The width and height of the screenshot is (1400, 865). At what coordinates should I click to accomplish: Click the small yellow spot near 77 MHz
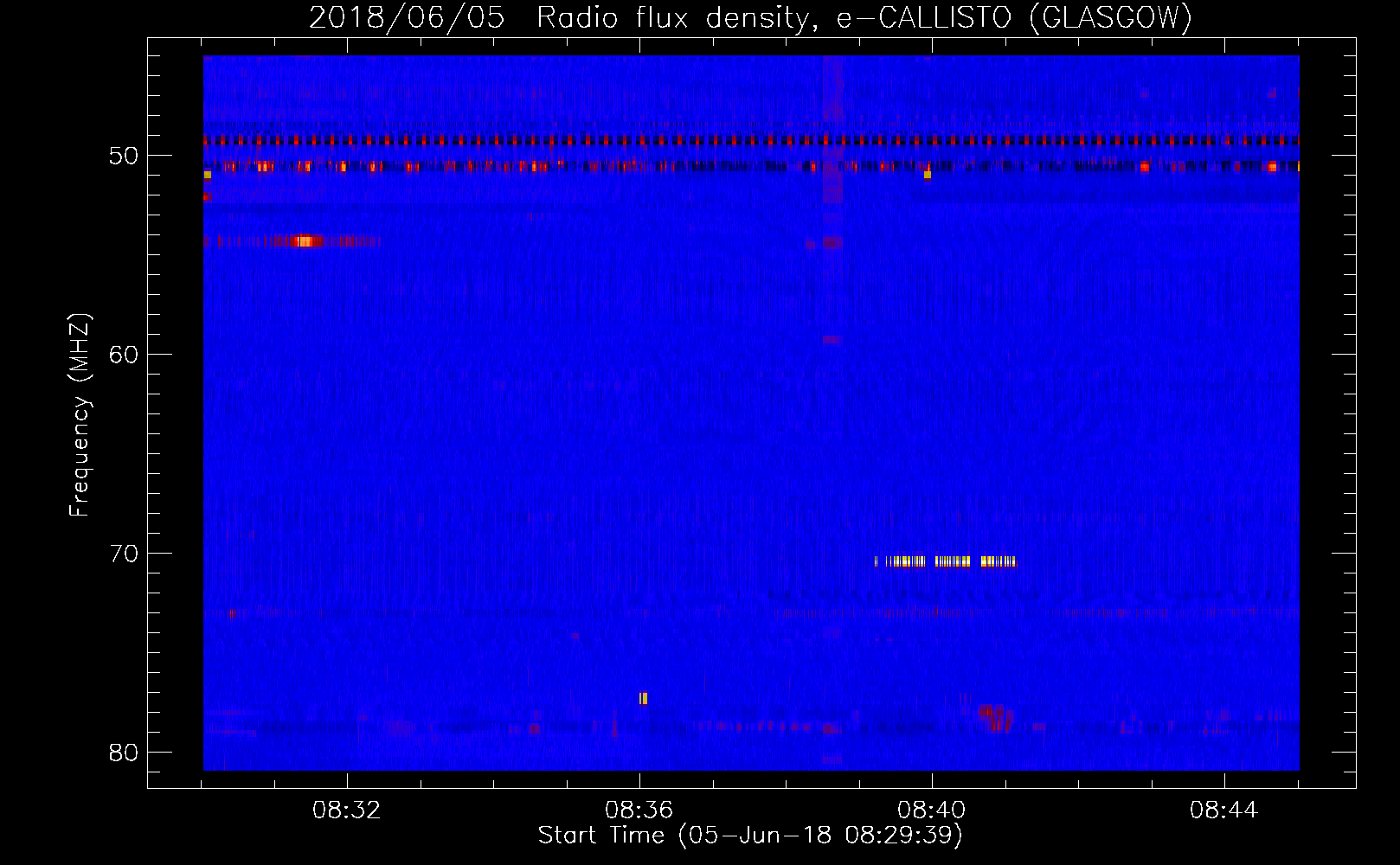point(643,698)
